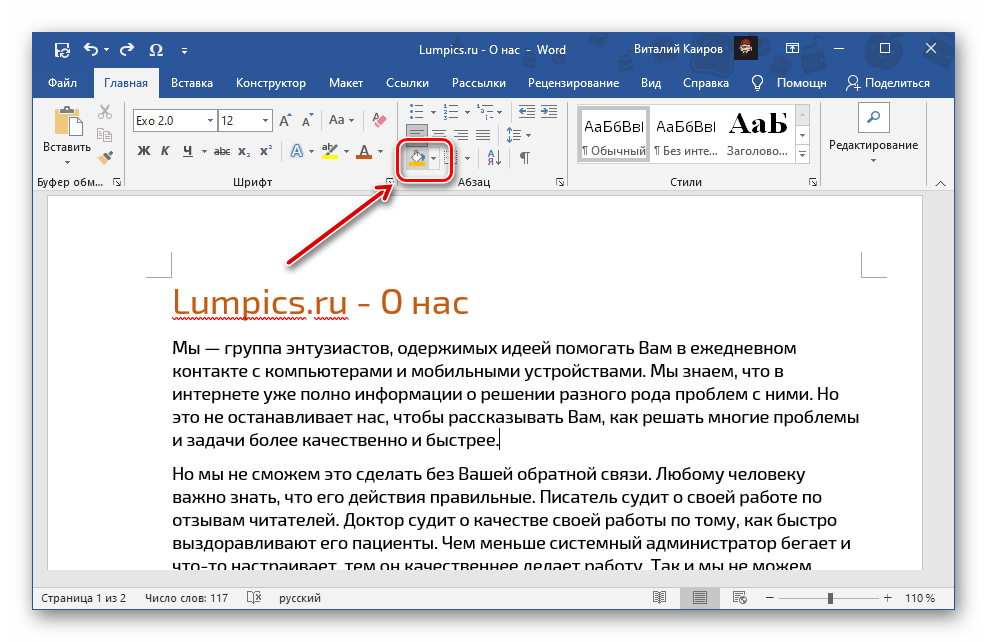Open the Exo 2.0 font name dropdown
This screenshot has height=642, width=987.
pos(210,121)
